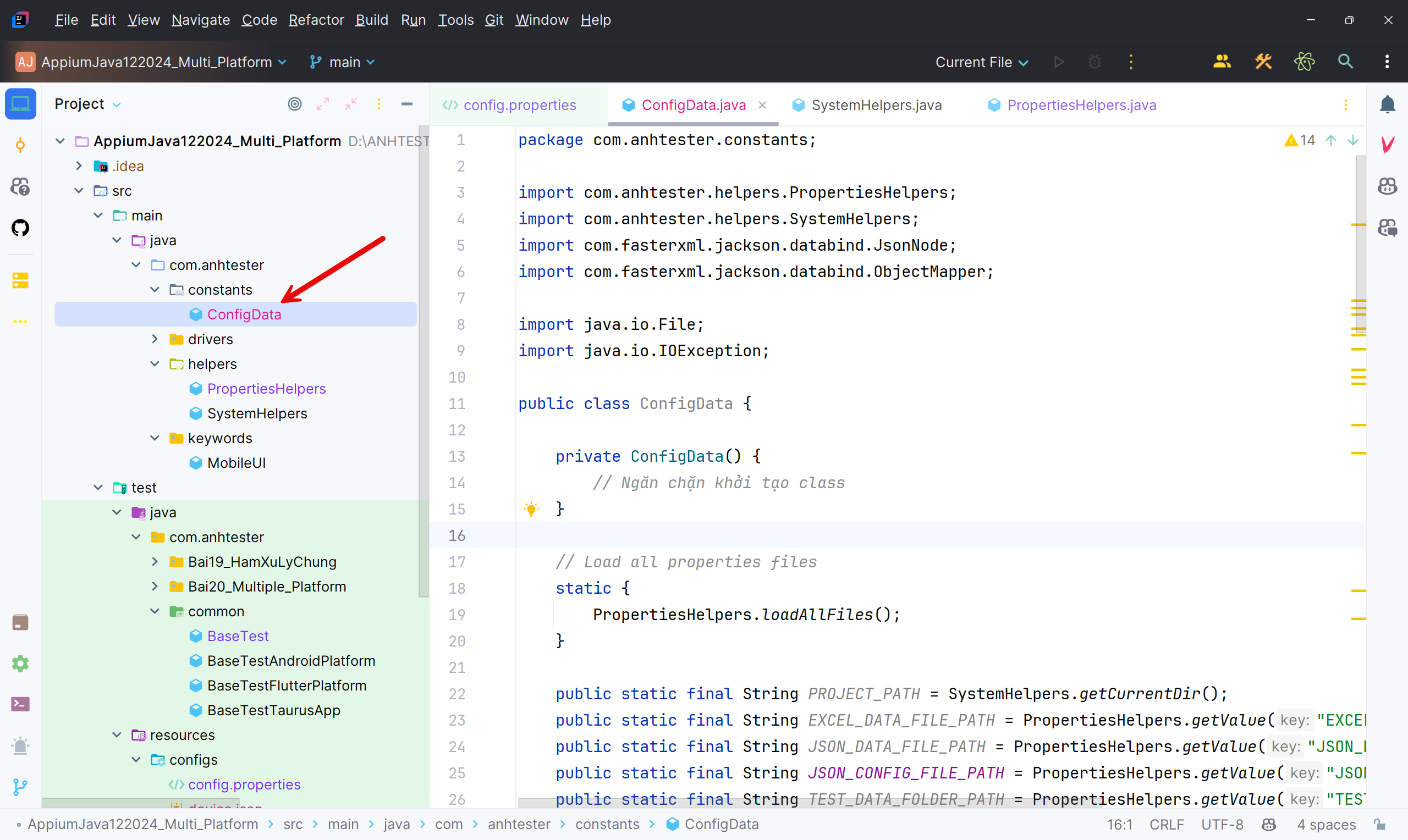Open the Structure tool window icon
The image size is (1408, 840).
pyautogui.click(x=20, y=280)
